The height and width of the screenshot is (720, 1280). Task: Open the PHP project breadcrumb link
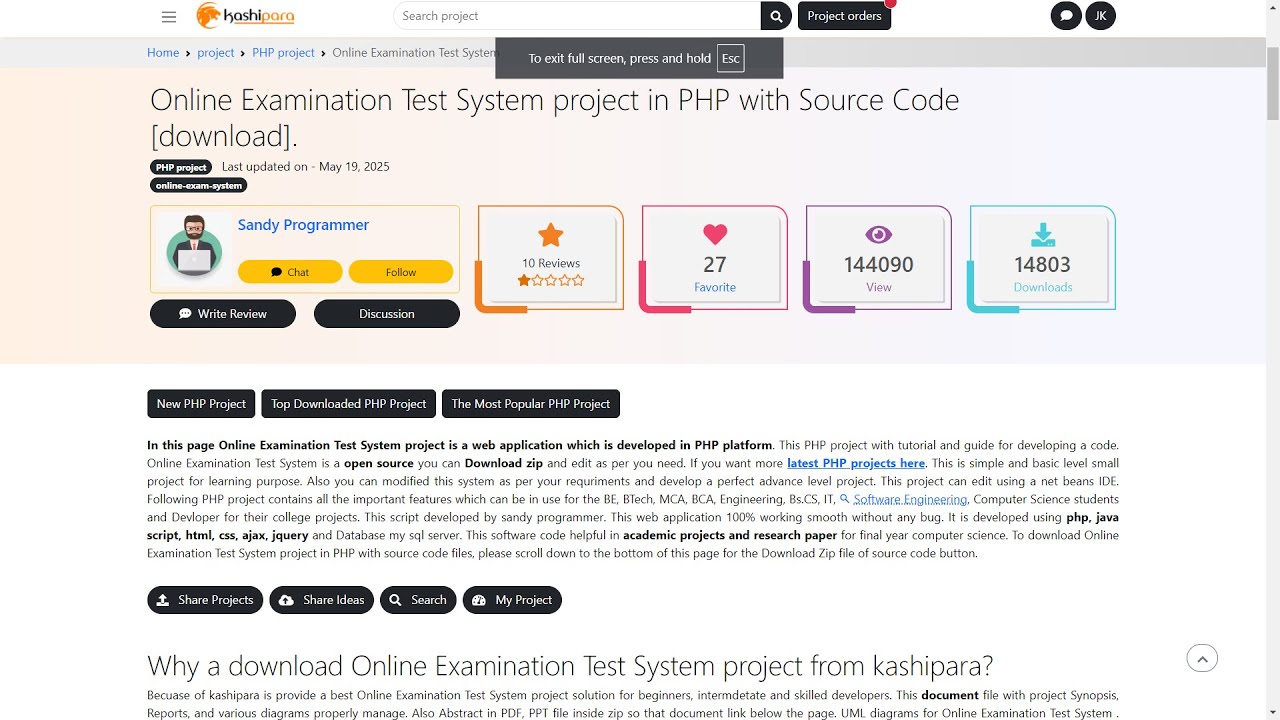[x=283, y=53]
